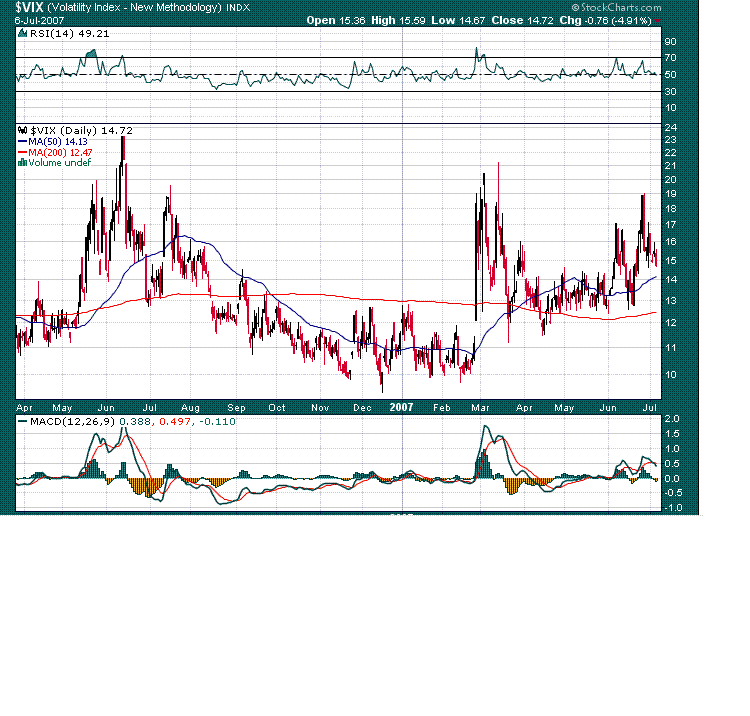Click the -1.0 level on MACD axis
This screenshot has width=750, height=716.
[673, 508]
